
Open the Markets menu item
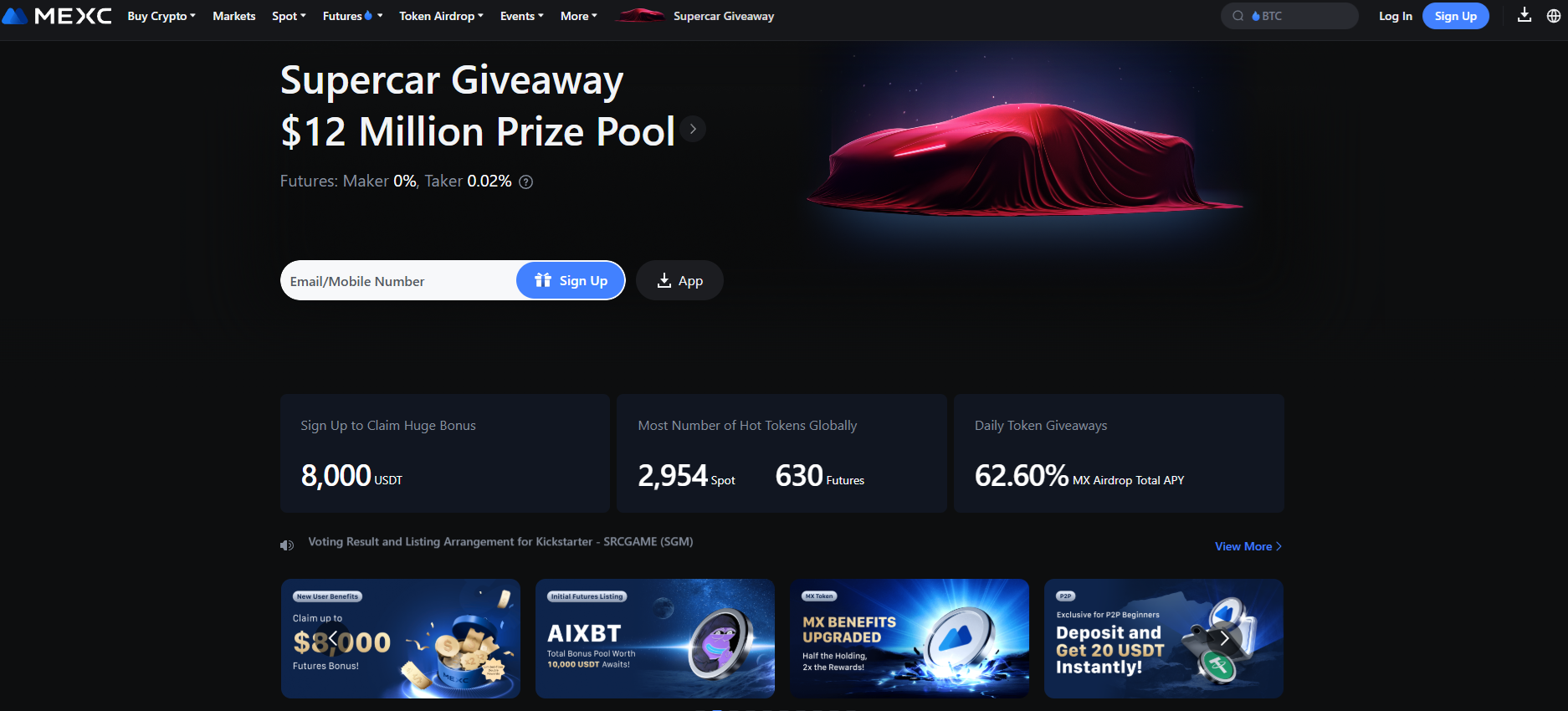click(x=234, y=16)
